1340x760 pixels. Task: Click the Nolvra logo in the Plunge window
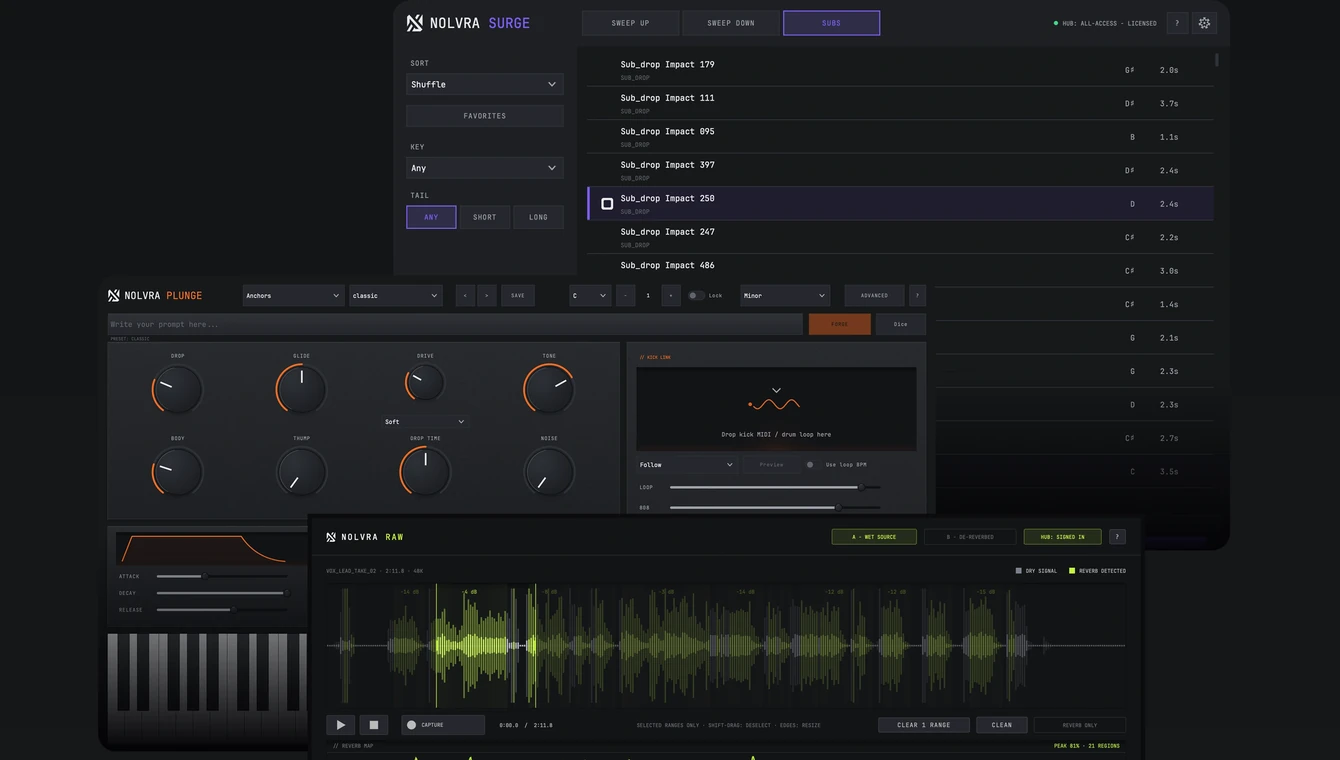click(x=114, y=295)
